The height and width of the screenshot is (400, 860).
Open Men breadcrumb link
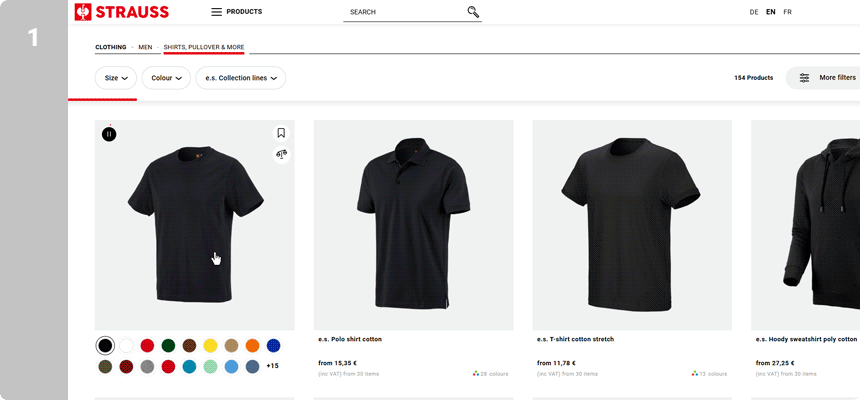click(x=145, y=47)
